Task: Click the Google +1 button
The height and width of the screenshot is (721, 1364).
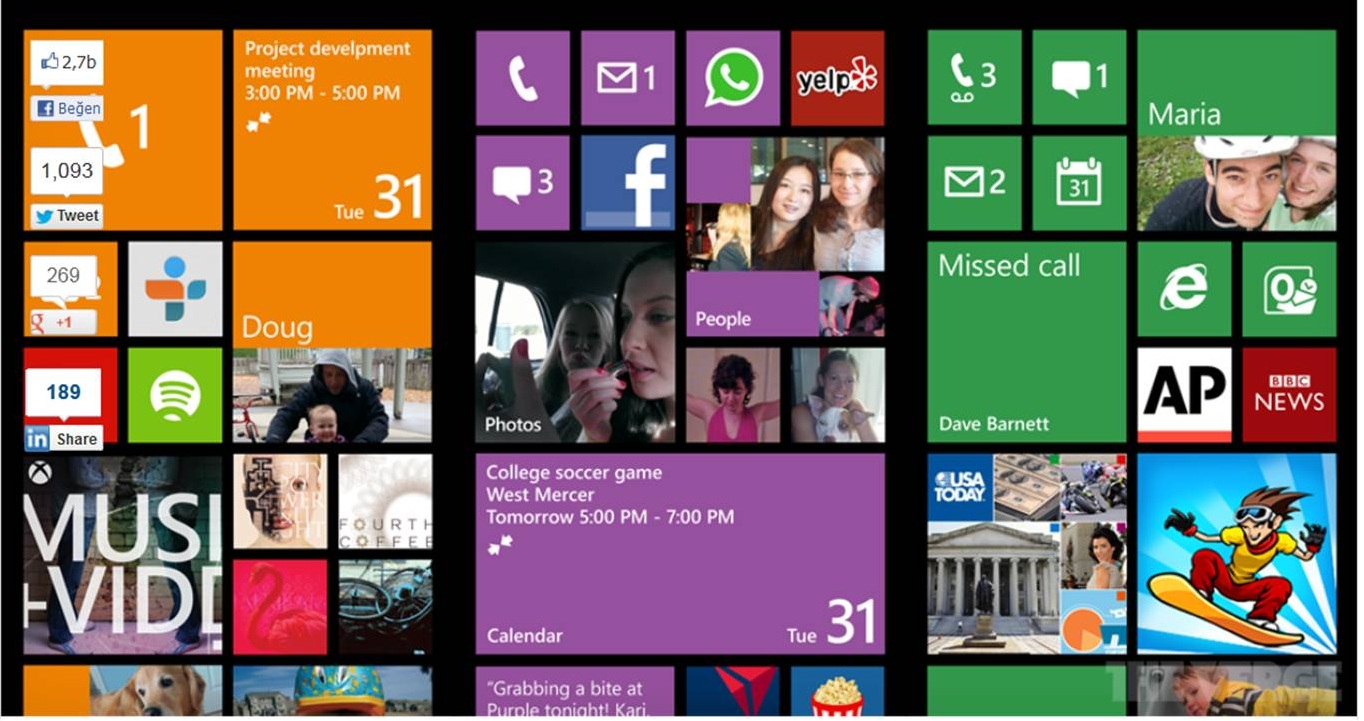Action: (x=63, y=322)
